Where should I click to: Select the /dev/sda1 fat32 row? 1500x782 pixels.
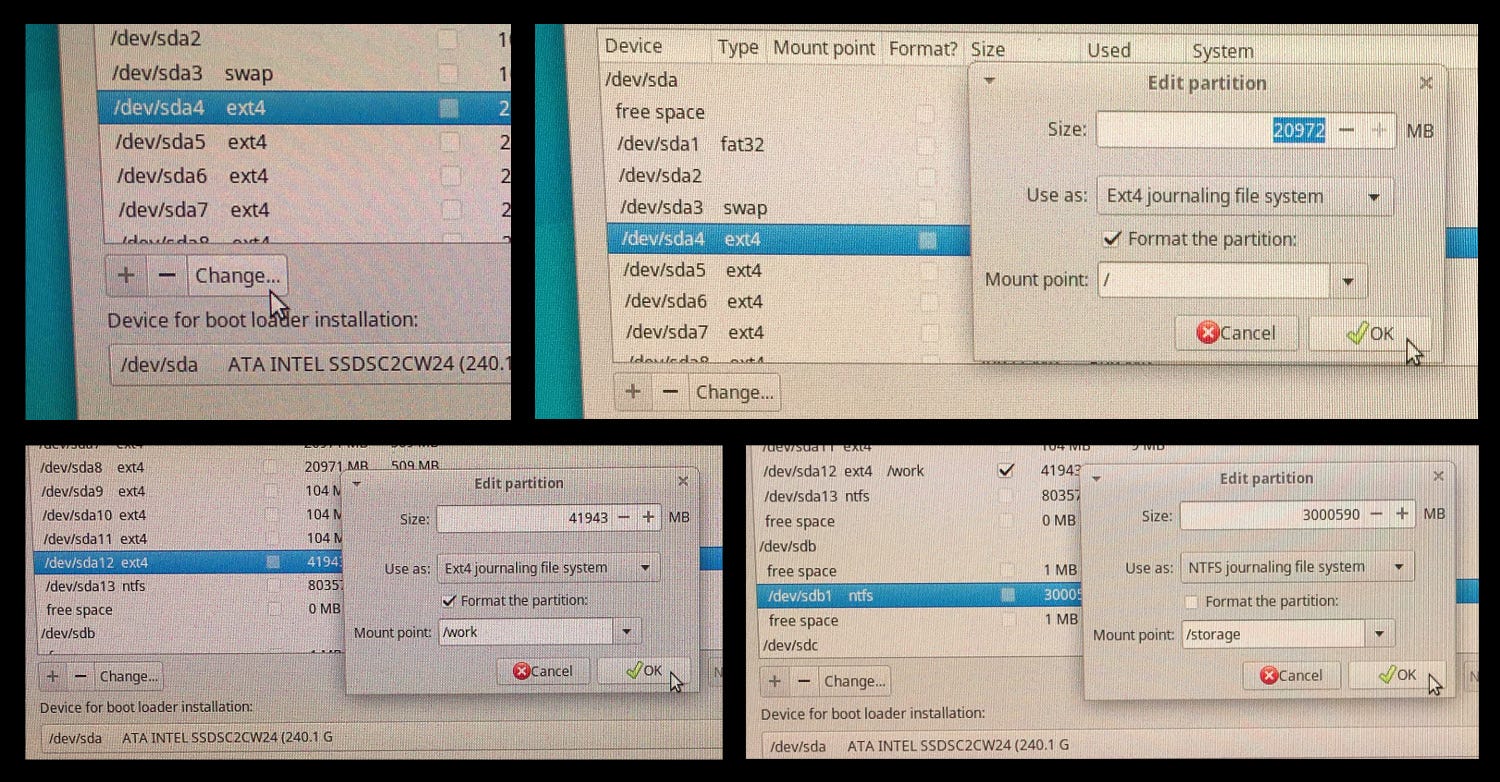[x=788, y=144]
